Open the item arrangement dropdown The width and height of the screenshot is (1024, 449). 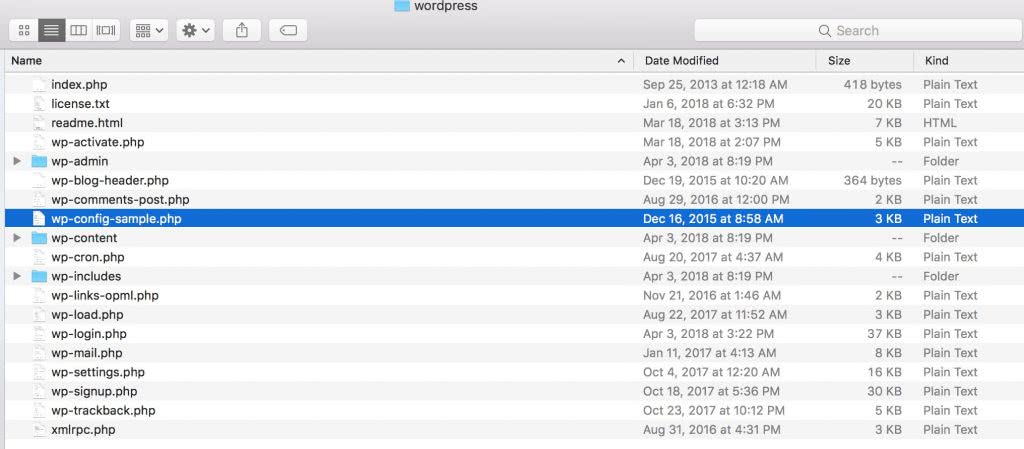click(x=150, y=30)
